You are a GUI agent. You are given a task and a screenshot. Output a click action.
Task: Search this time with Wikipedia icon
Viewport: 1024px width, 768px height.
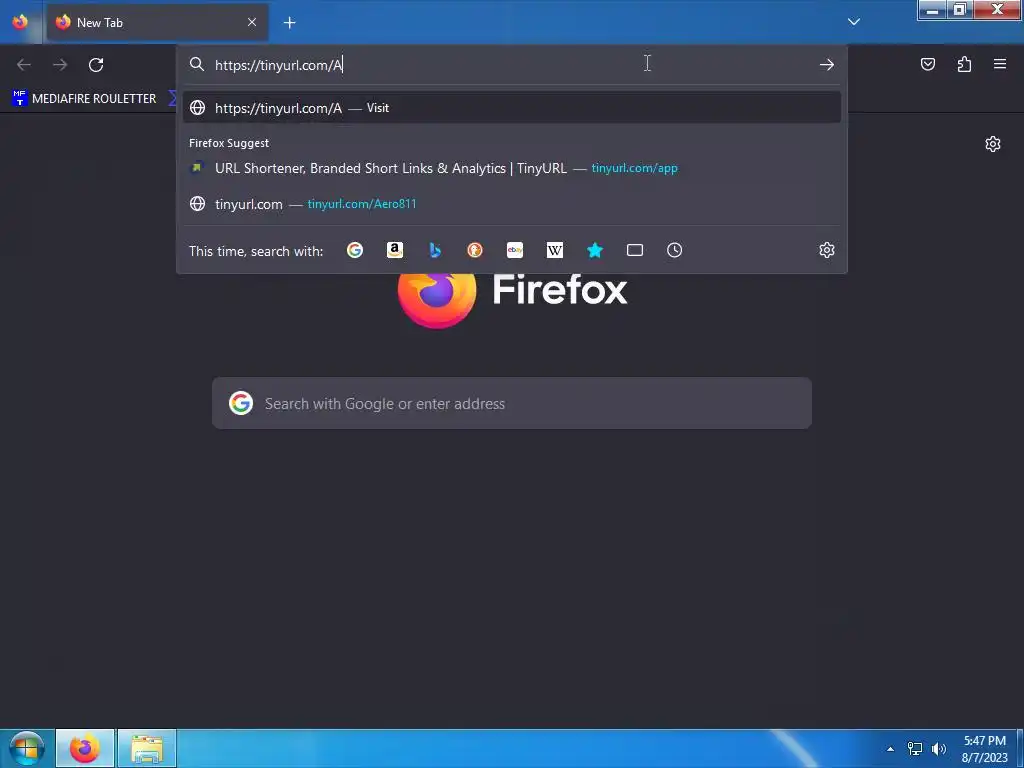coord(554,250)
